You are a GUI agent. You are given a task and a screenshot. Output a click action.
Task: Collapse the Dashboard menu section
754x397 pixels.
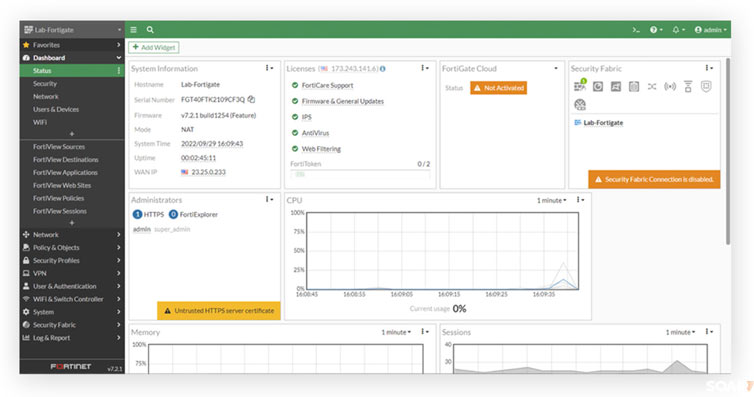point(72,58)
